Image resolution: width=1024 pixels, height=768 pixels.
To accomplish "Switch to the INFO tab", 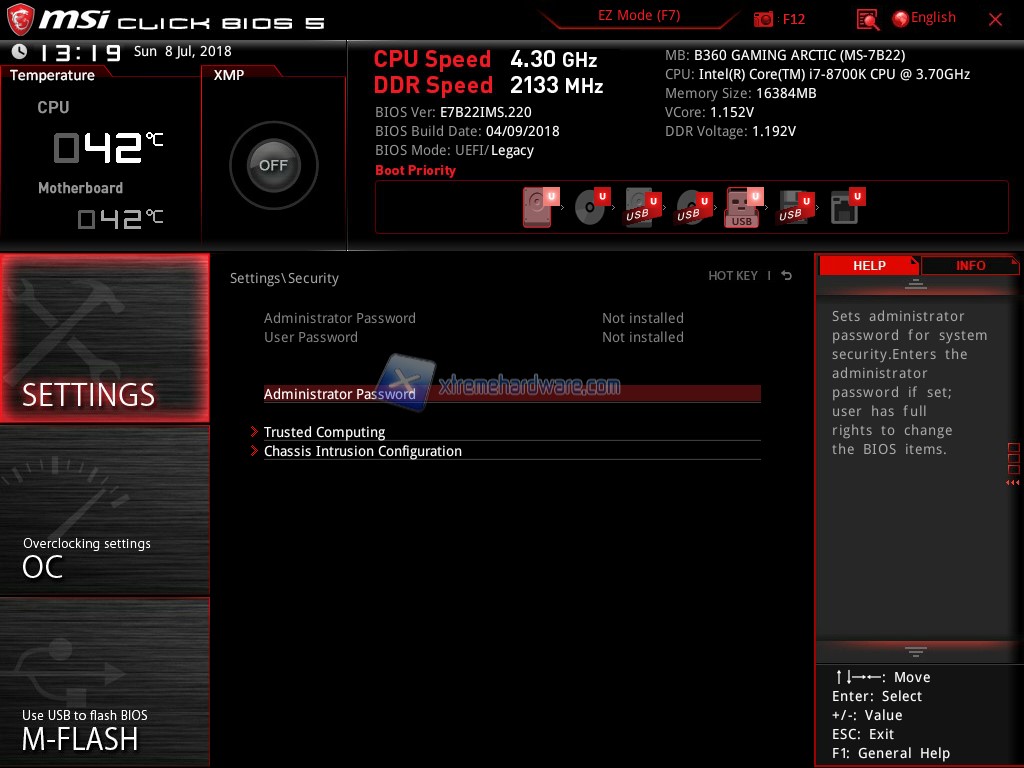I will coord(970,265).
